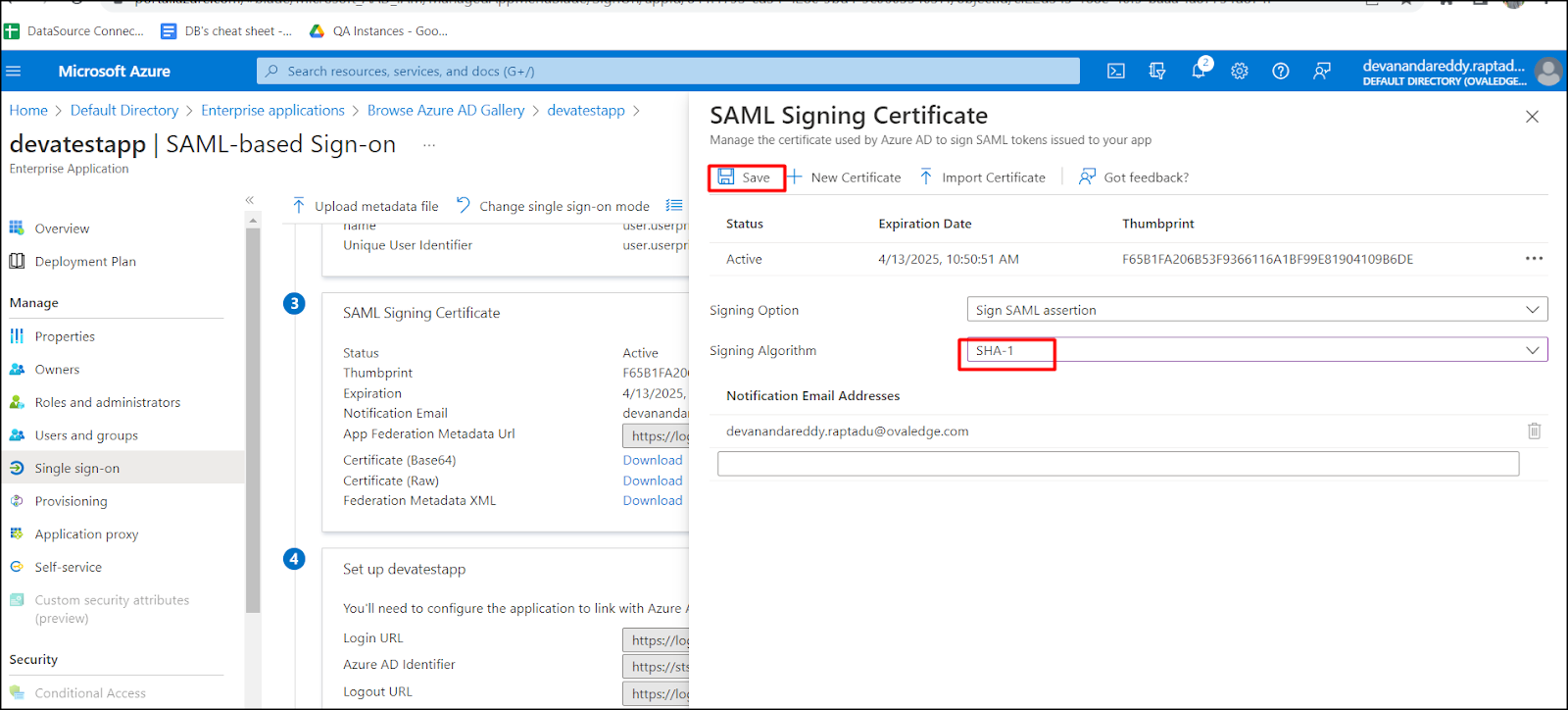
Task: Open the portal settings gear
Action: click(x=1240, y=71)
